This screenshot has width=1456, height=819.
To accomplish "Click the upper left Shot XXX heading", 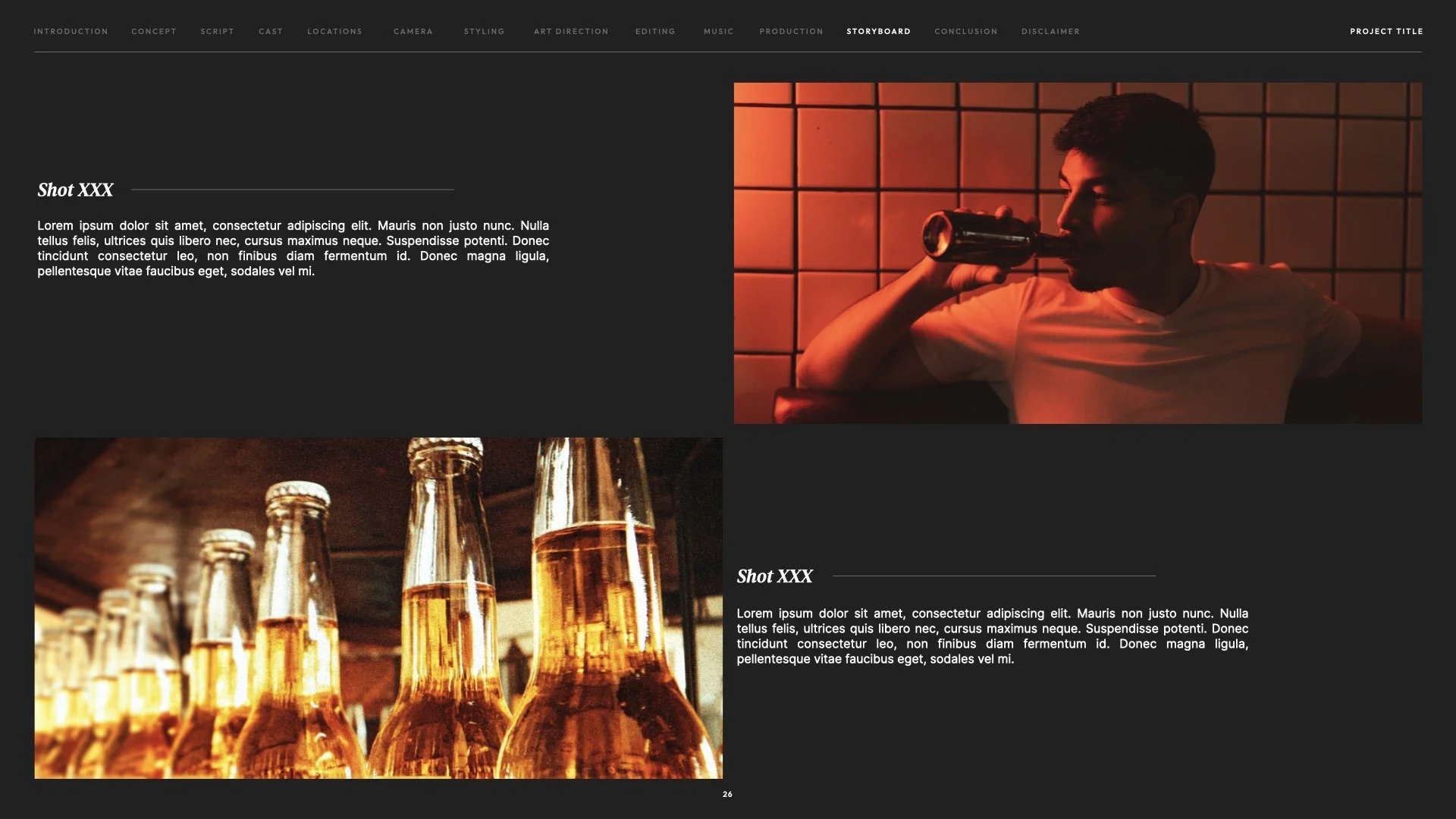I will pos(75,190).
